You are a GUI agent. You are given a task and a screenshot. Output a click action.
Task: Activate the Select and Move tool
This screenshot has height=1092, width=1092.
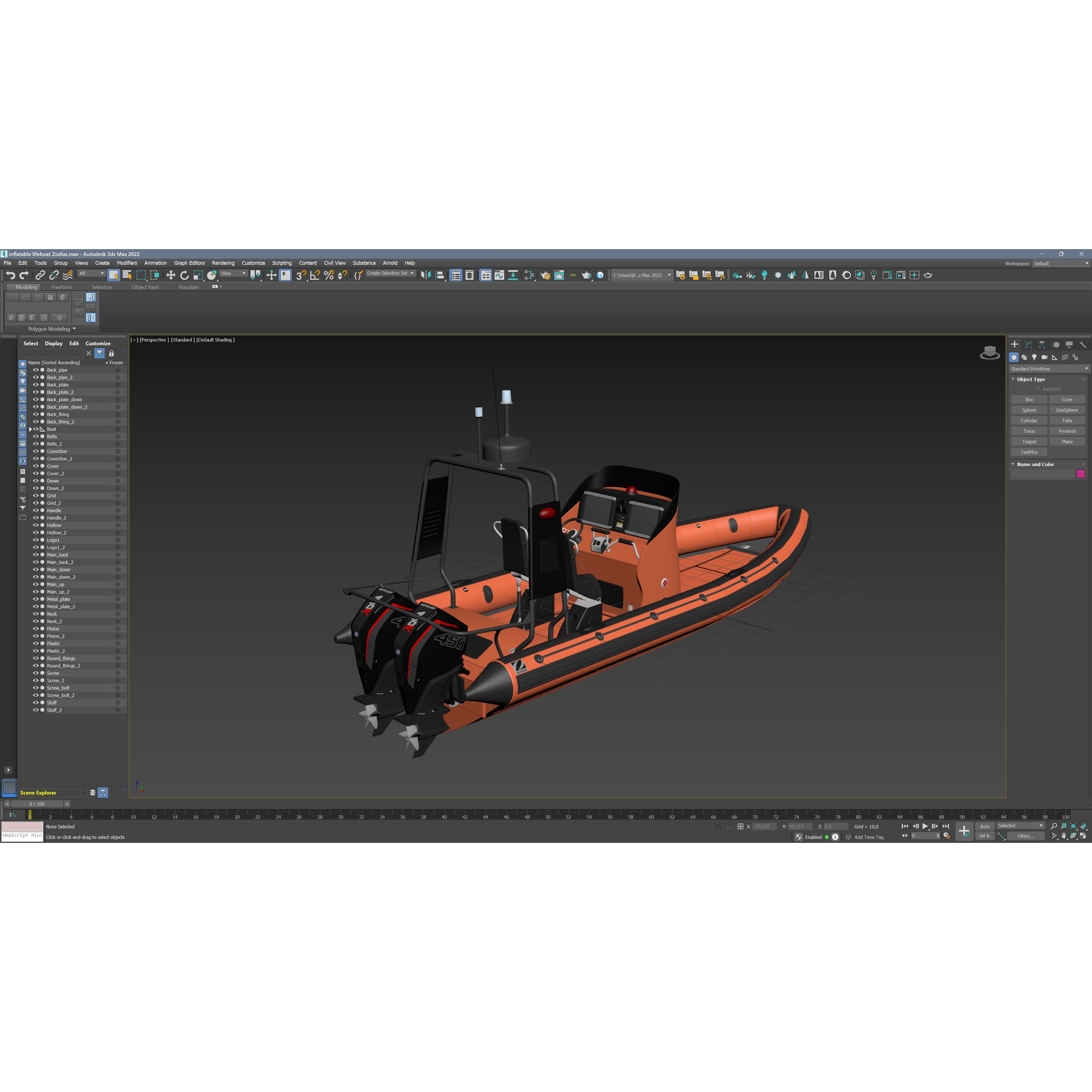coord(171,275)
